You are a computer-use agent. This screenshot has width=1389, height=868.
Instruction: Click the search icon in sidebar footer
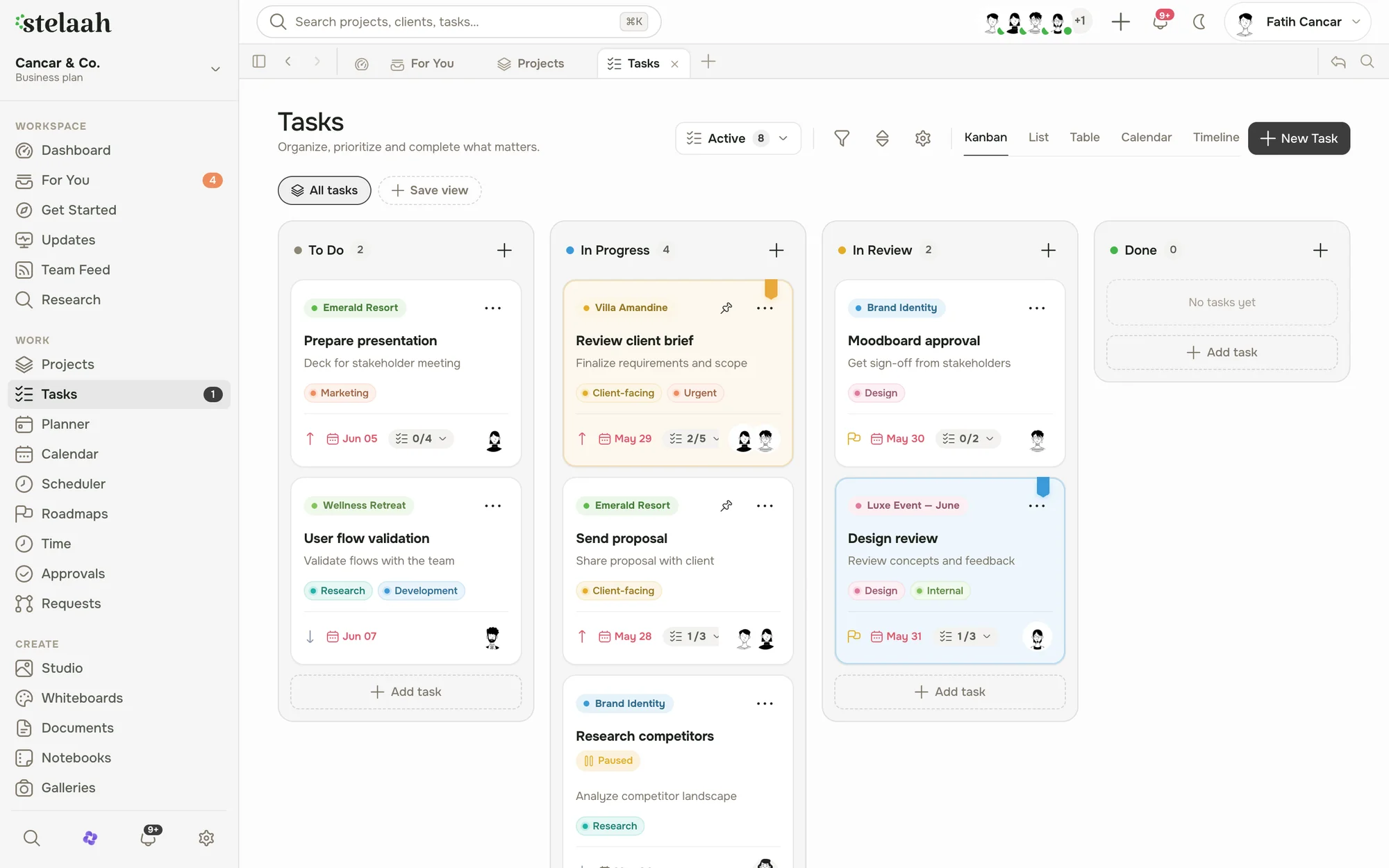[32, 837]
